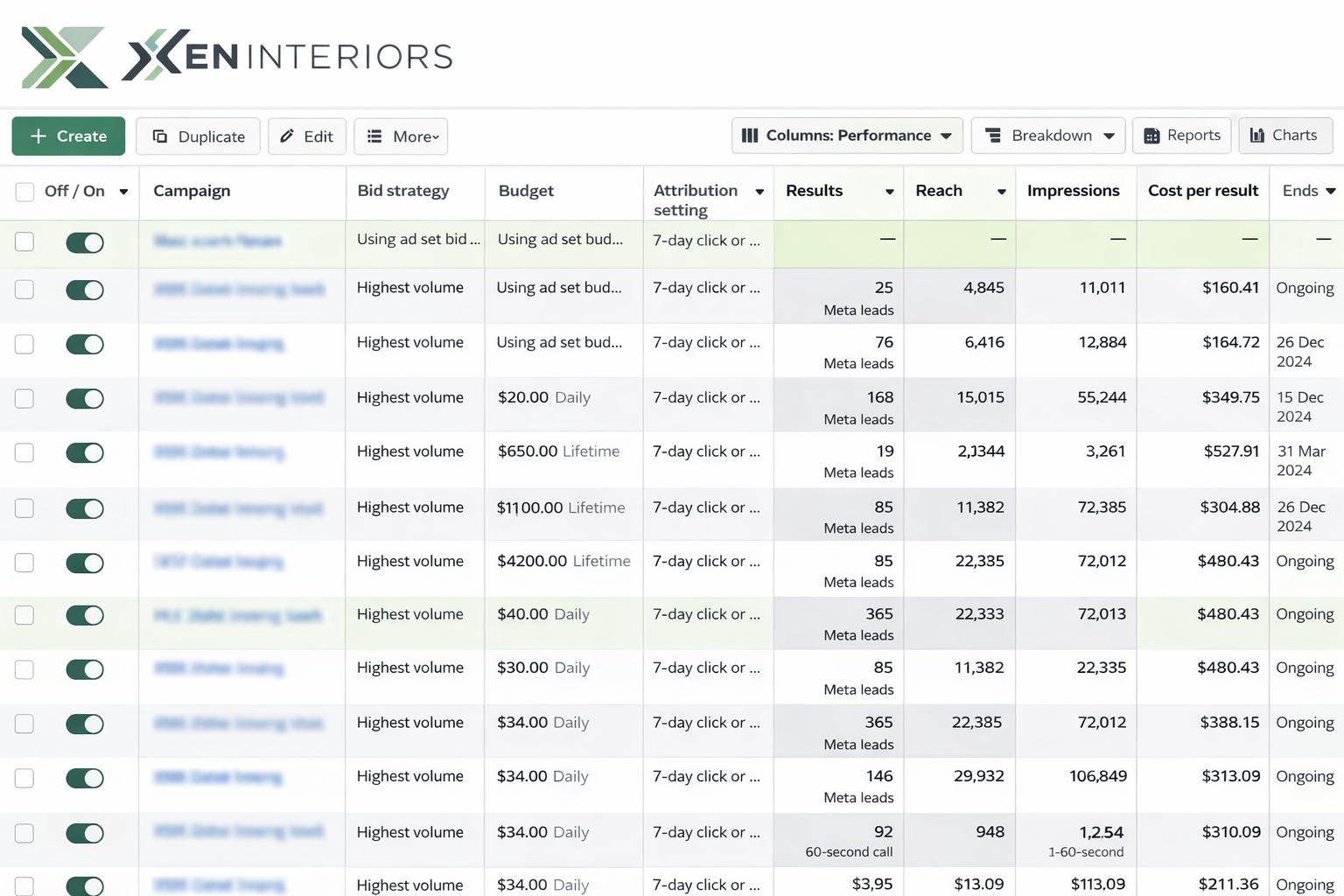The image size is (1344, 896).
Task: Toggle the campaign with $304.88 cost per result
Action: [x=85, y=508]
